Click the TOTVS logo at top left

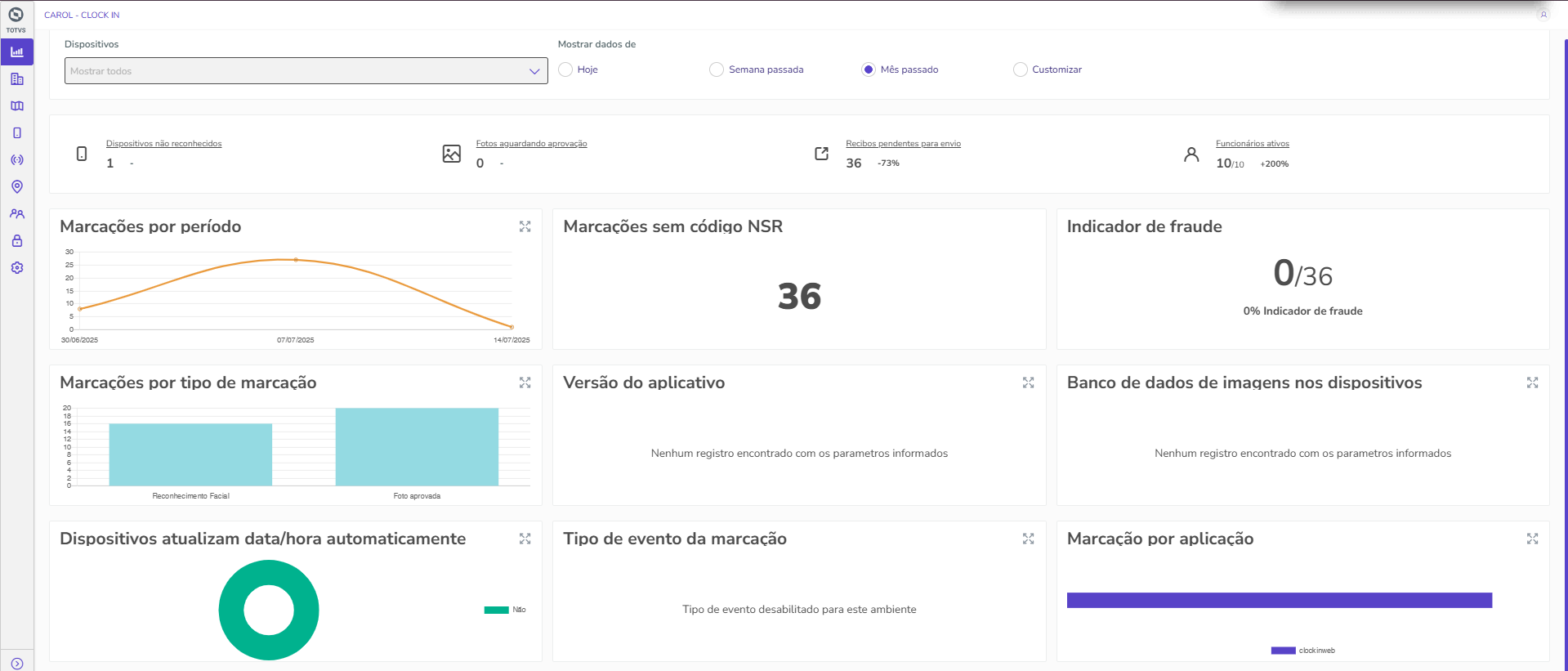coord(16,19)
